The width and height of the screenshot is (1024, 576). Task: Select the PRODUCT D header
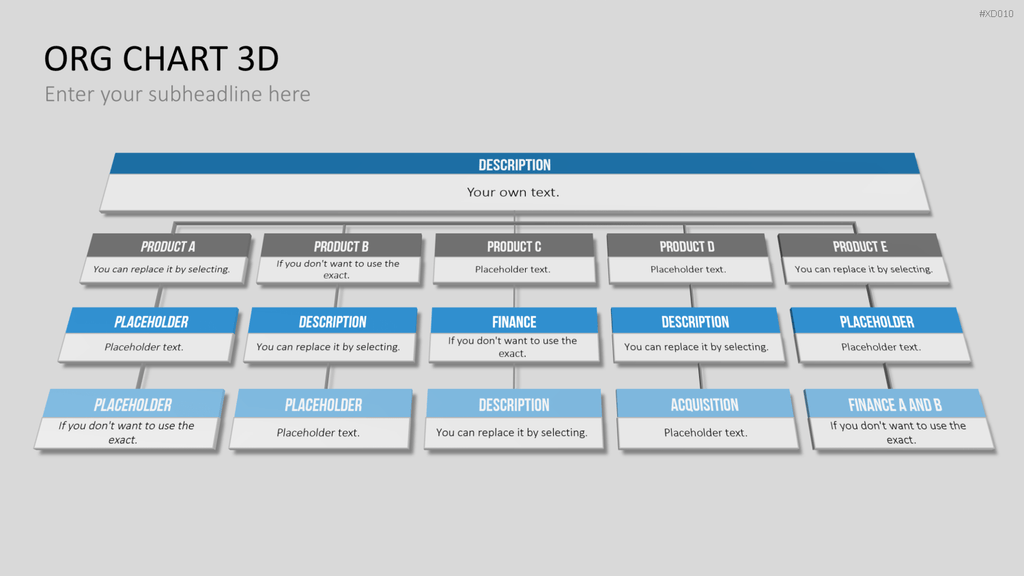687,246
